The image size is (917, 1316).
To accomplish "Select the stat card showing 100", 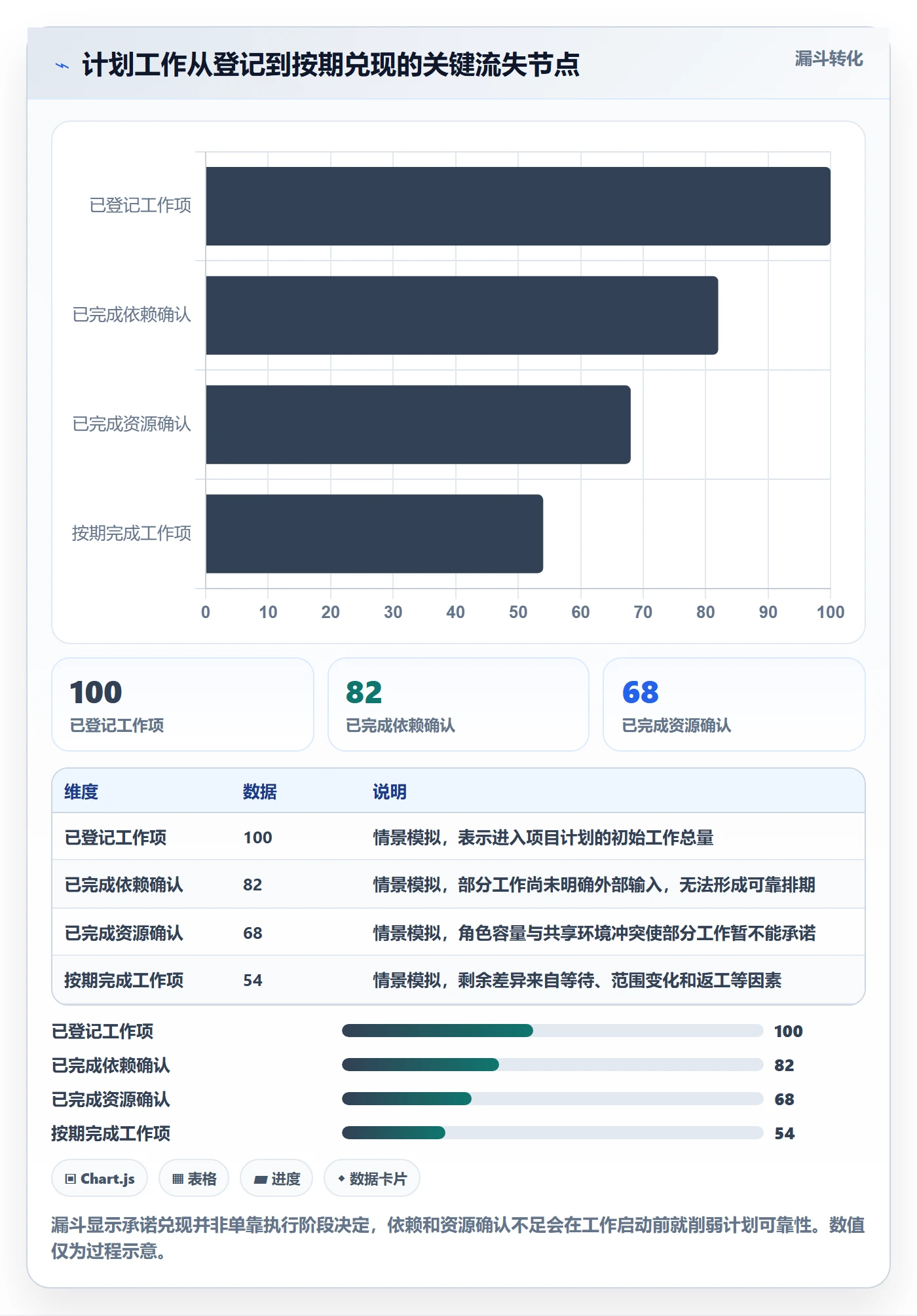I will [183, 704].
